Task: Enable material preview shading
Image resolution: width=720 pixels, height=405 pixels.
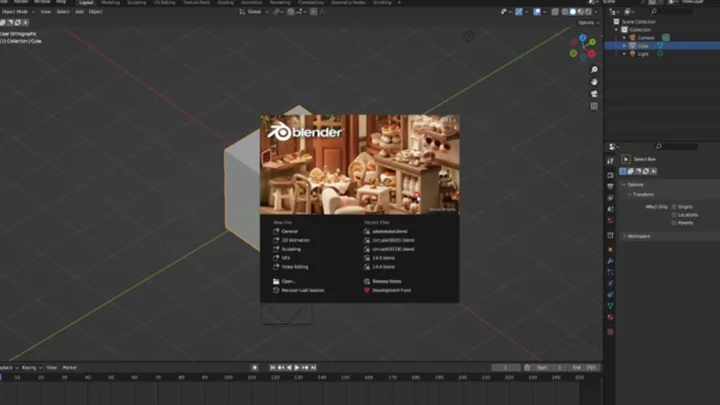Action: pos(580,12)
